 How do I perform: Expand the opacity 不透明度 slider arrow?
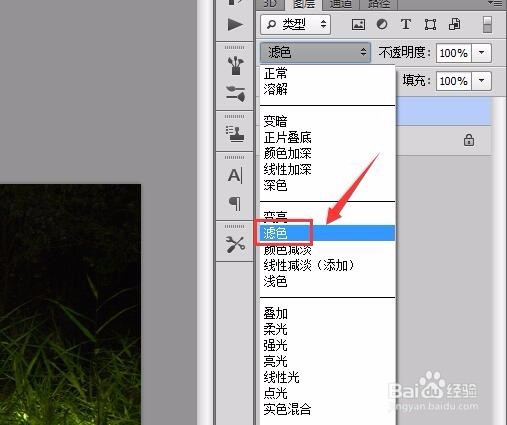(481, 53)
